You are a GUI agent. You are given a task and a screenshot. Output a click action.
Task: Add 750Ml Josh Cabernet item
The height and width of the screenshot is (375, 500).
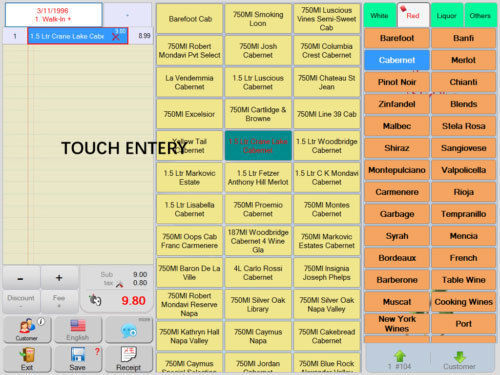[258, 51]
